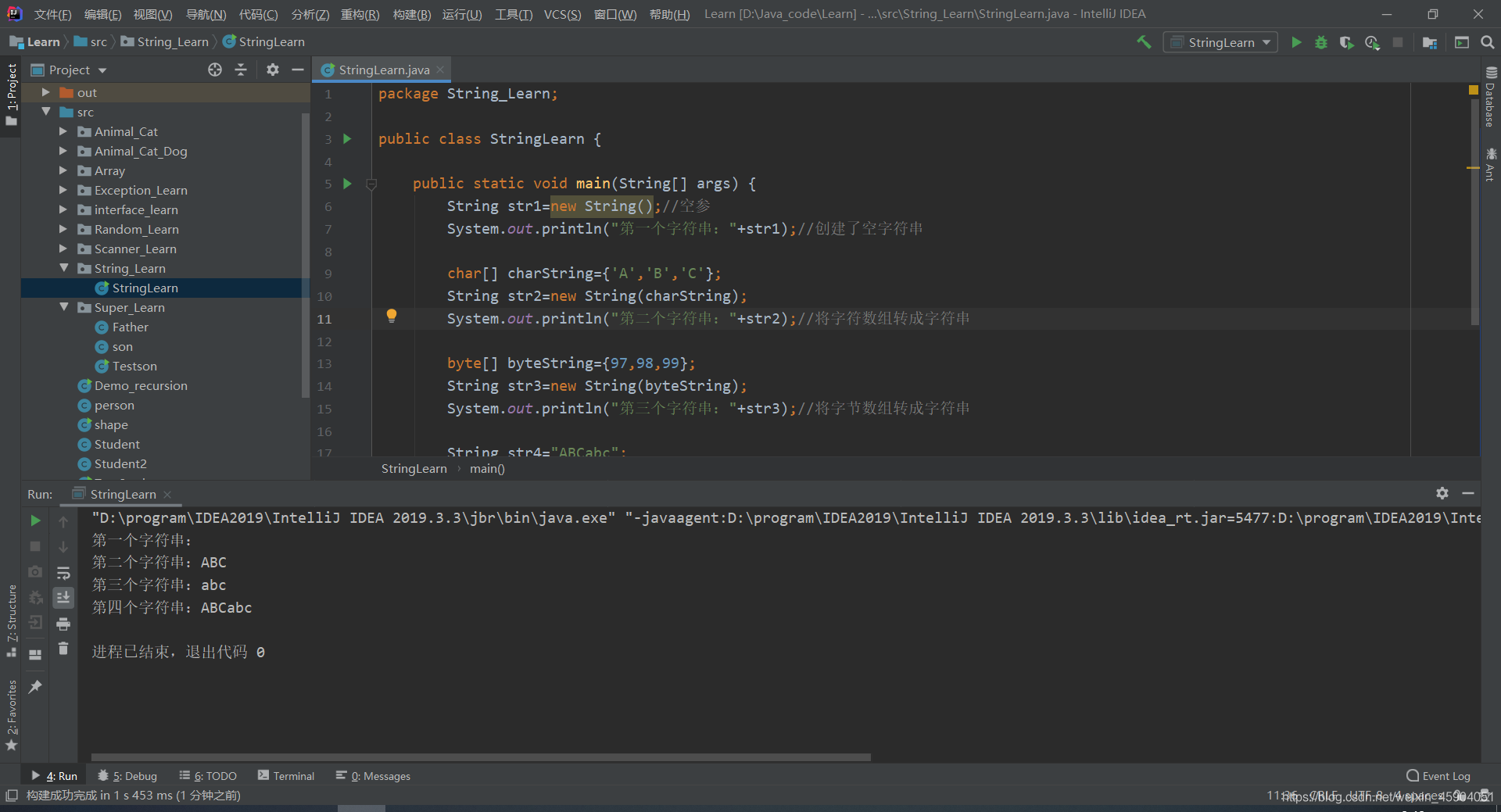
Task: Open Project panel settings gear
Action: 272,70
